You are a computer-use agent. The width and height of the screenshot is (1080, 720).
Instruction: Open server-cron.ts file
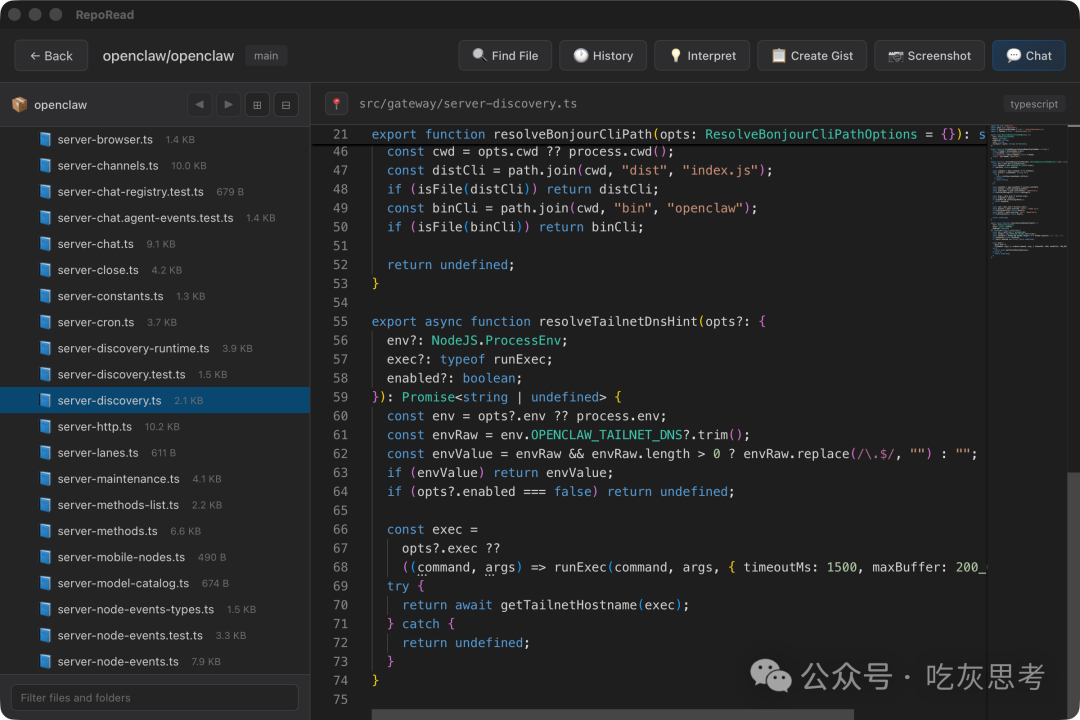(x=155, y=322)
